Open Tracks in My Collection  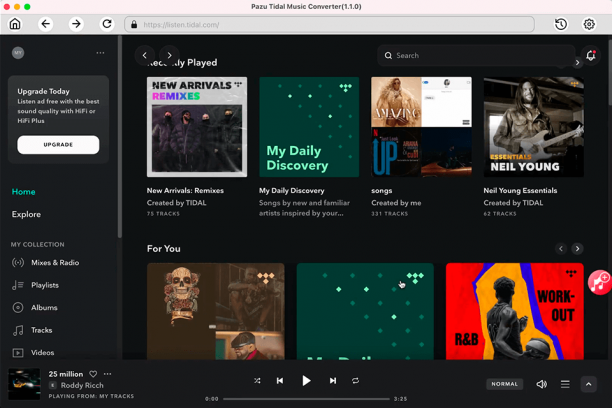pos(32,330)
